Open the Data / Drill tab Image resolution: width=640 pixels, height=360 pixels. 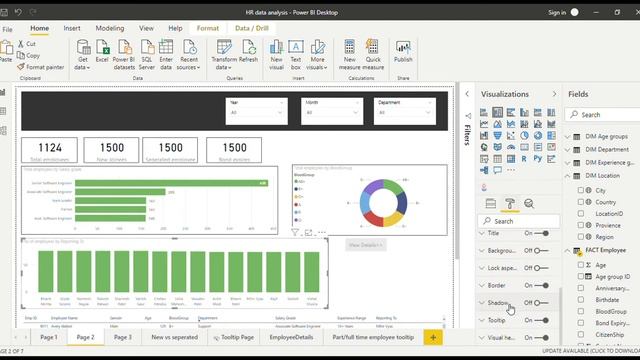pos(252,28)
